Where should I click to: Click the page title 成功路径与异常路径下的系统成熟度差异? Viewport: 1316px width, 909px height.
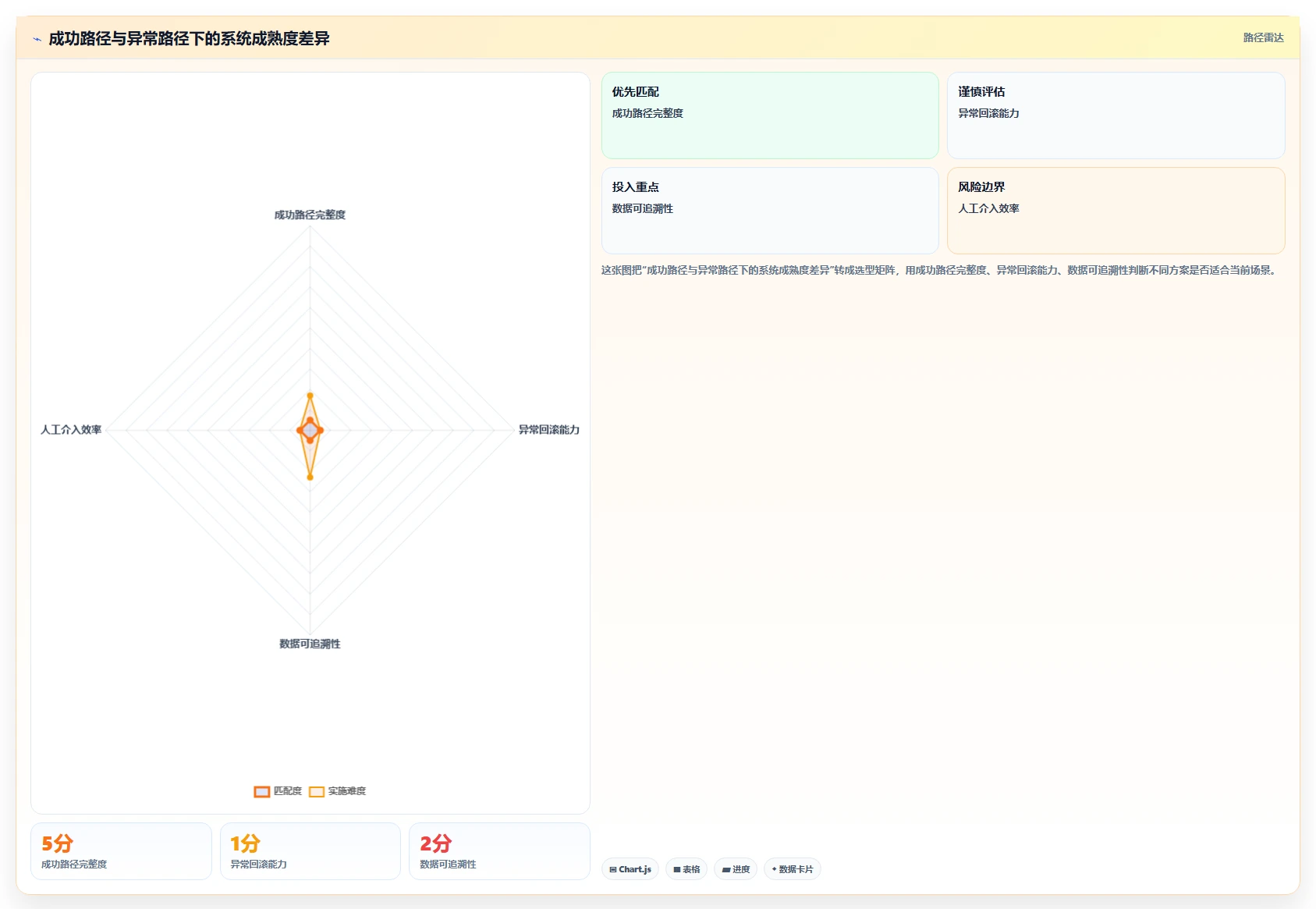point(189,38)
